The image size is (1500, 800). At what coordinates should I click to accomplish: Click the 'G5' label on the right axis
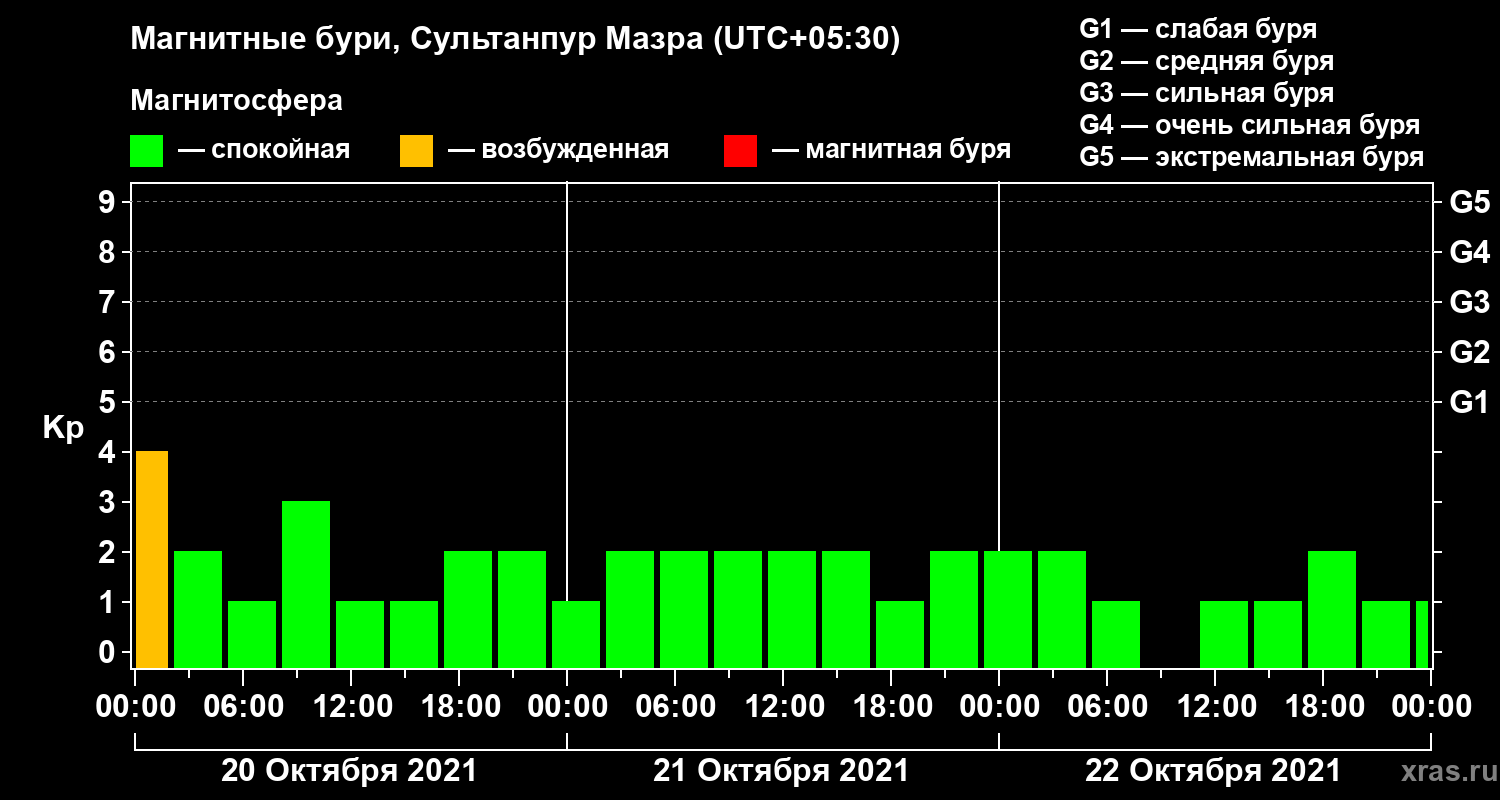pos(1469,202)
